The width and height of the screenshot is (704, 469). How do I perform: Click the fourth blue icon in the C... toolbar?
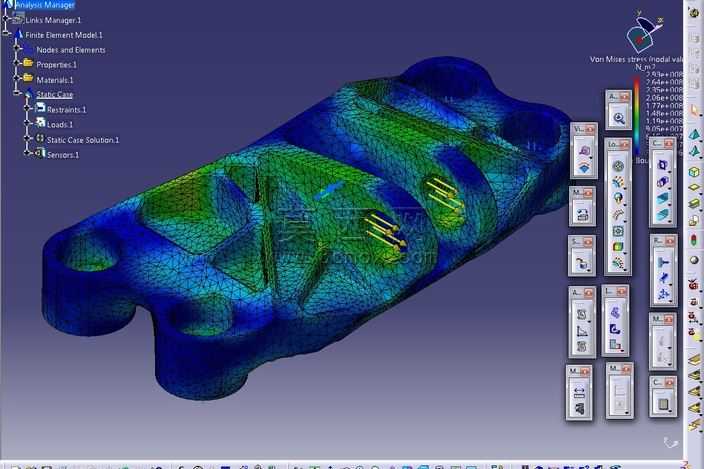pos(663,215)
